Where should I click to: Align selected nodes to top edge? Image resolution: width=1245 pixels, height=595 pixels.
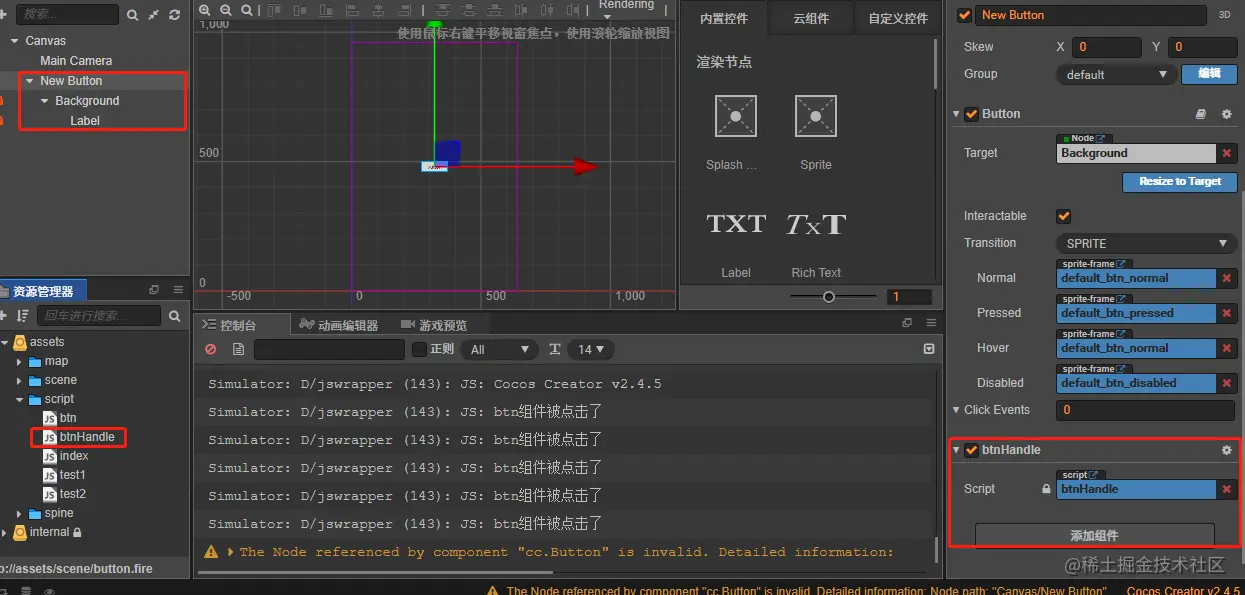(x=272, y=10)
